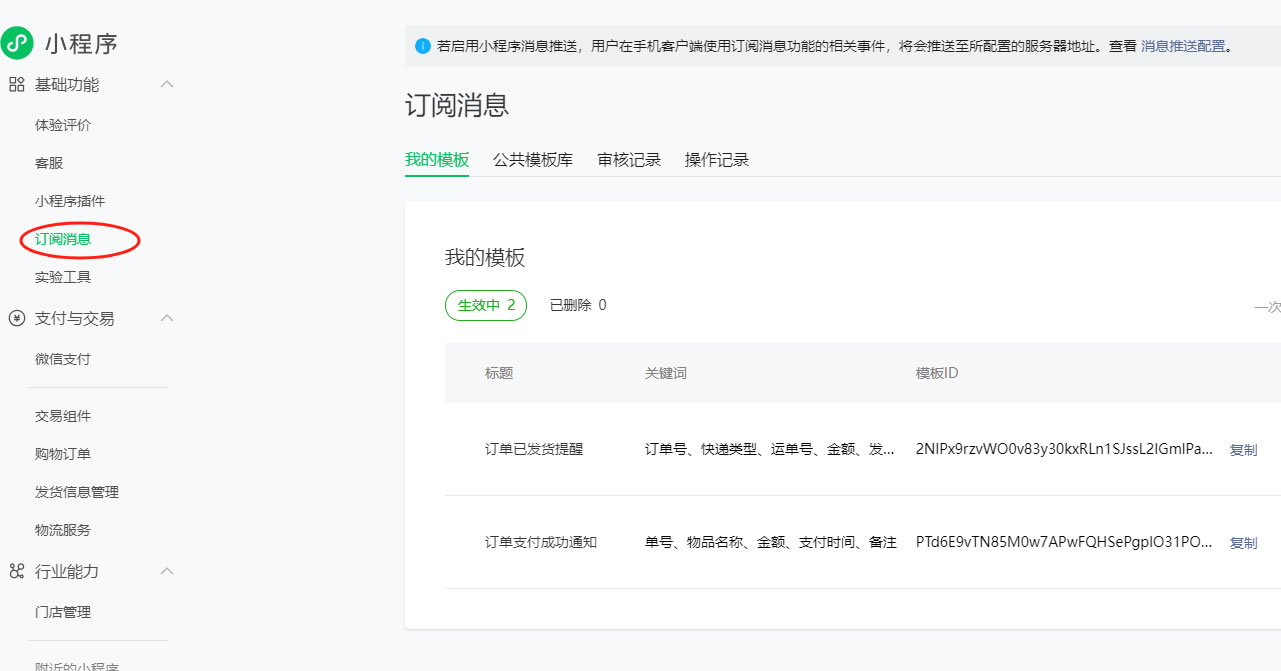
Task: Select the 已删除 0 filter
Action: (578, 305)
